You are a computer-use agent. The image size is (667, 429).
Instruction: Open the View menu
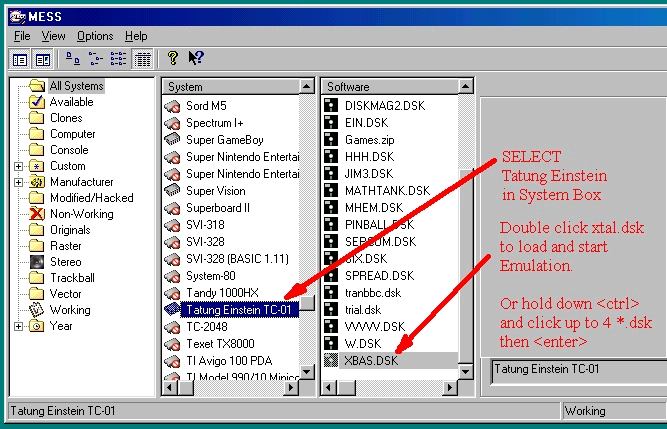(54, 36)
